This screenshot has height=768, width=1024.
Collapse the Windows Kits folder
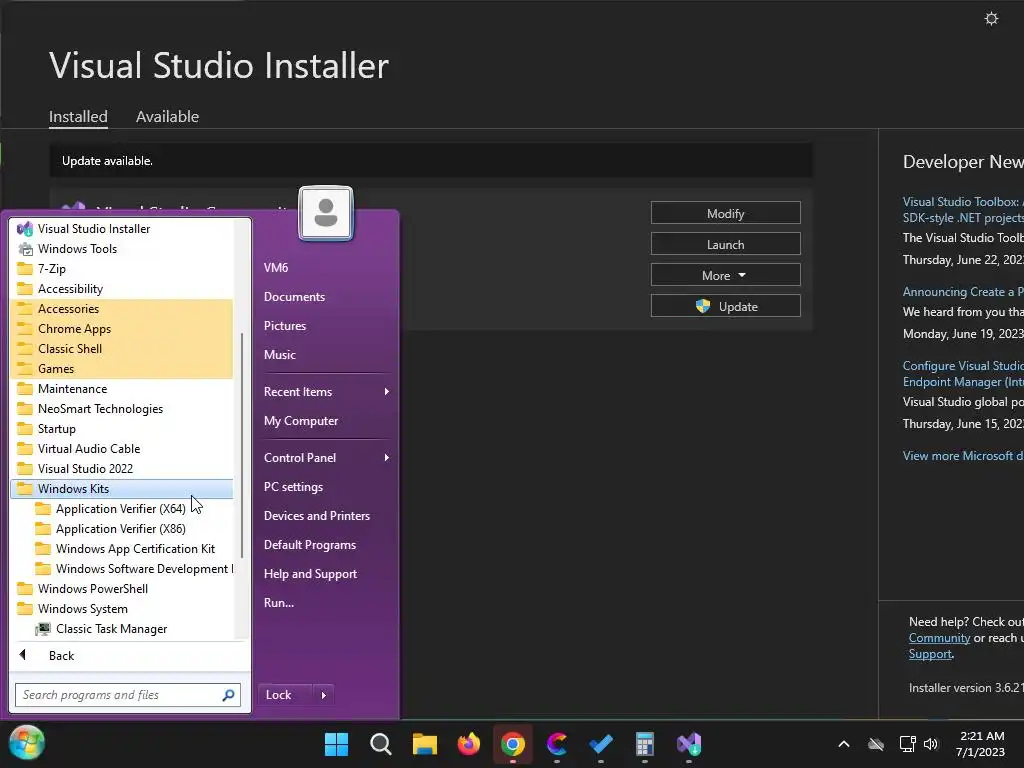pos(121,488)
